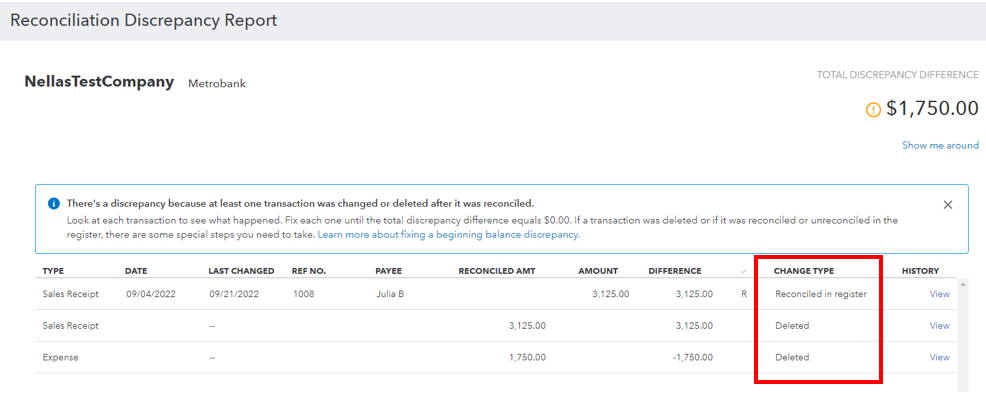Sort by the DATE column header
The image size is (986, 407).
click(136, 271)
